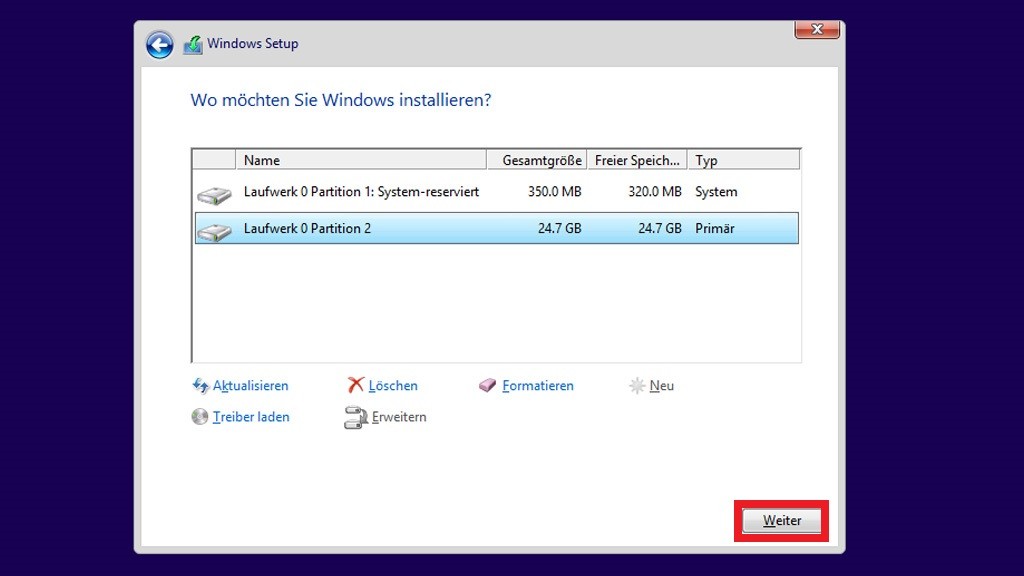Click the Erweitern drive icon
Viewport: 1024px width, 576px height.
(x=356, y=418)
